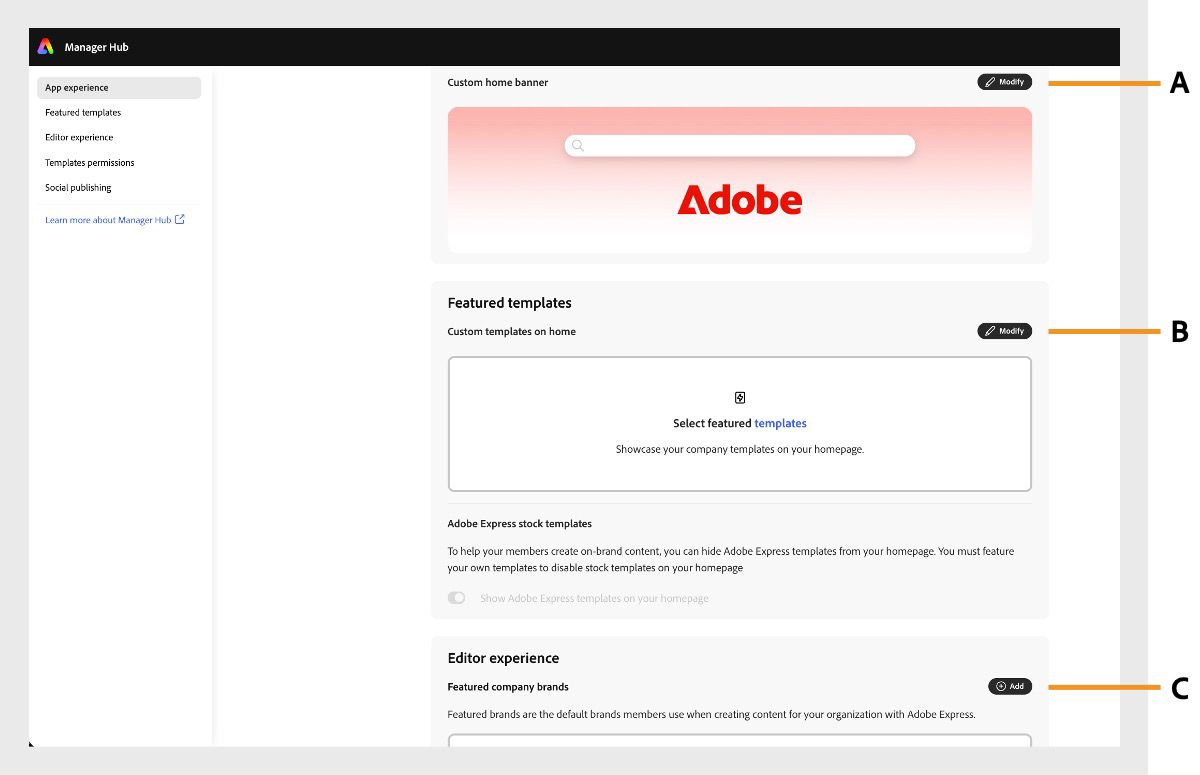
Task: Click the template icon above Select featured
Action: (x=740, y=398)
